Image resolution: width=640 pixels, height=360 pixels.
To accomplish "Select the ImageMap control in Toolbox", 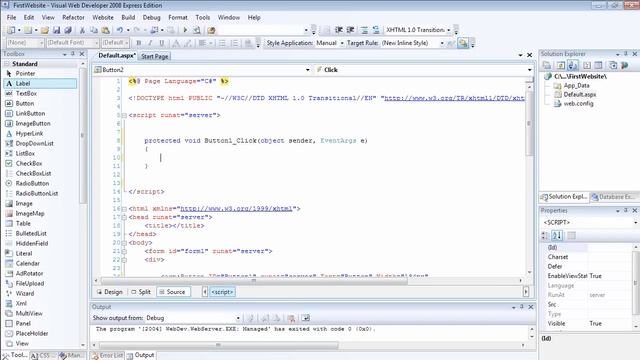I will (30, 213).
